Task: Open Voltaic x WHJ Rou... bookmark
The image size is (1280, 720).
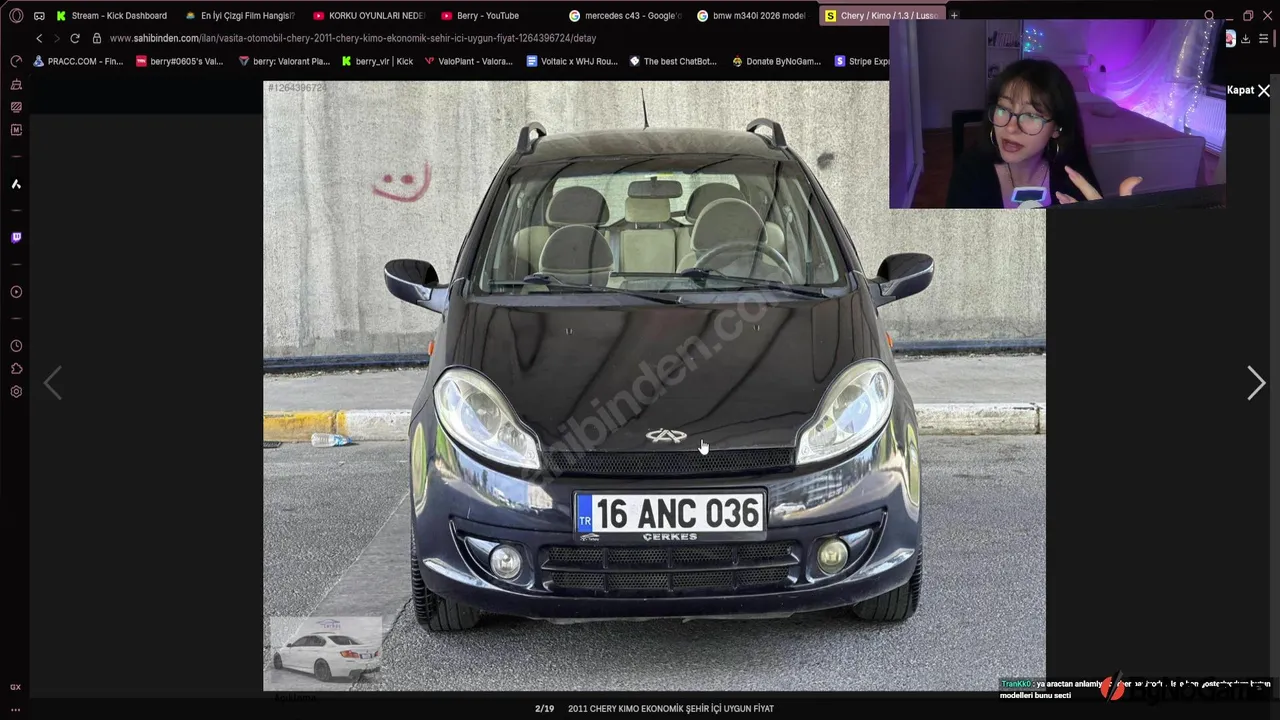Action: point(571,61)
